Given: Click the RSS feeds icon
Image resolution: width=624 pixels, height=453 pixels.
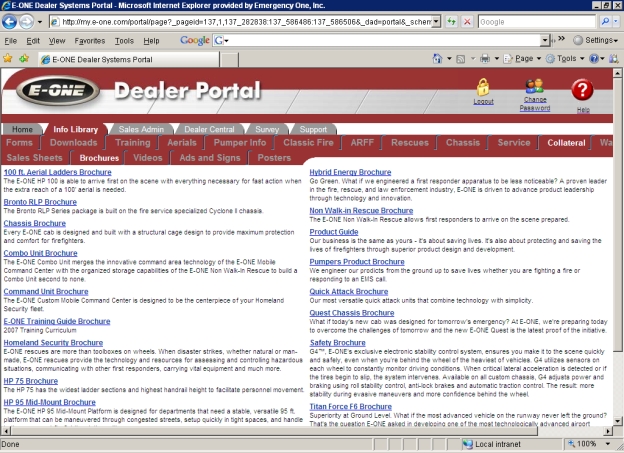Looking at the screenshot, I should pos(460,59).
